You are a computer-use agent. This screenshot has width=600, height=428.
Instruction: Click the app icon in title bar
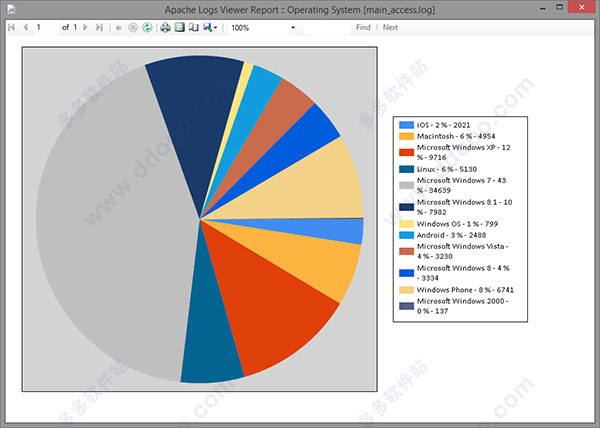click(11, 9)
